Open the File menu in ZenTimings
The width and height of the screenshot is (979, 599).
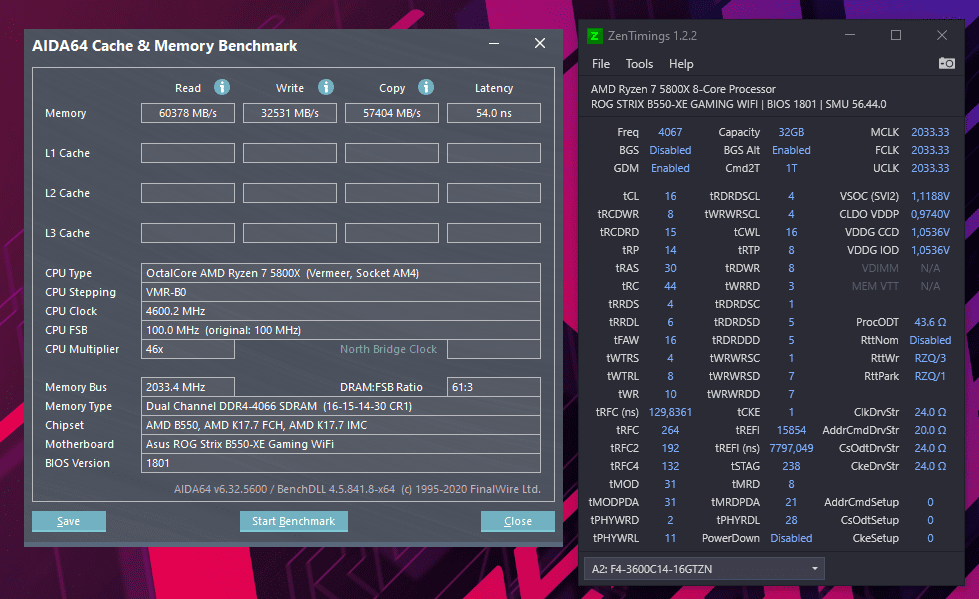(601, 64)
